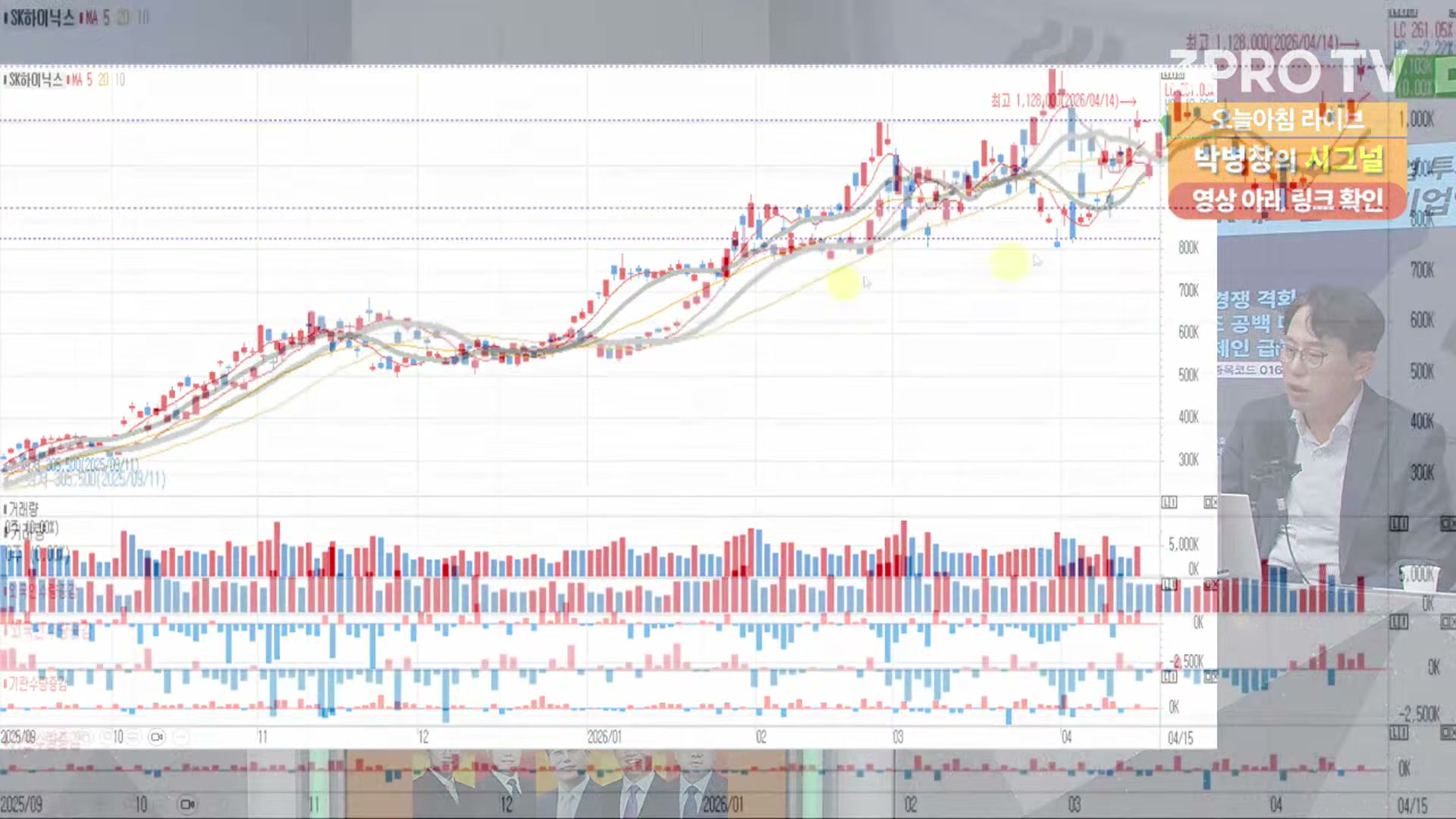Click the ZPRO TV logo watermark

[1287, 73]
